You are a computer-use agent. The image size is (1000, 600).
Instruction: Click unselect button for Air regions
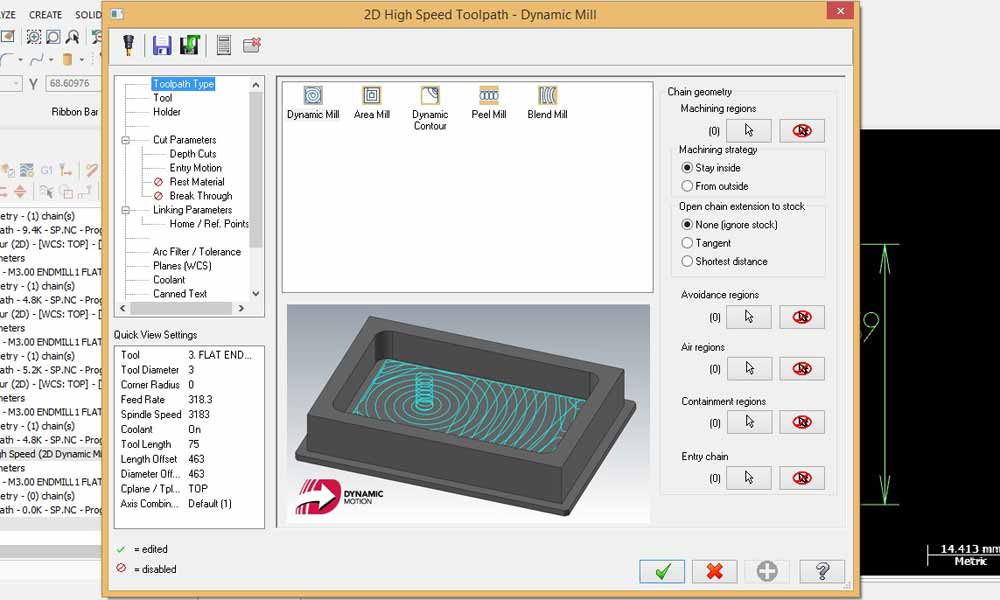[802, 369]
